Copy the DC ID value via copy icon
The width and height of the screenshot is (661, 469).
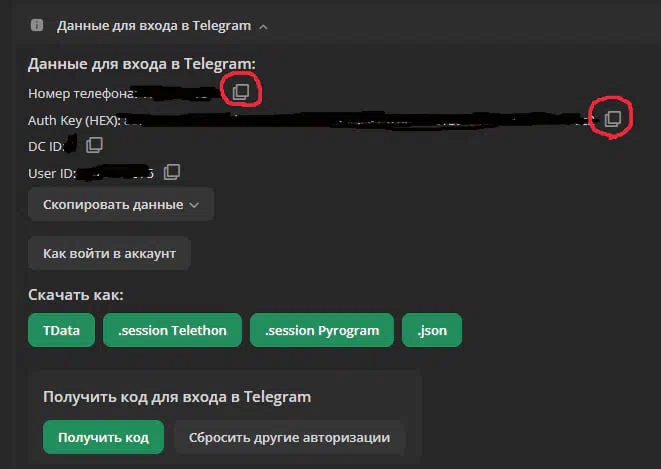(x=94, y=145)
